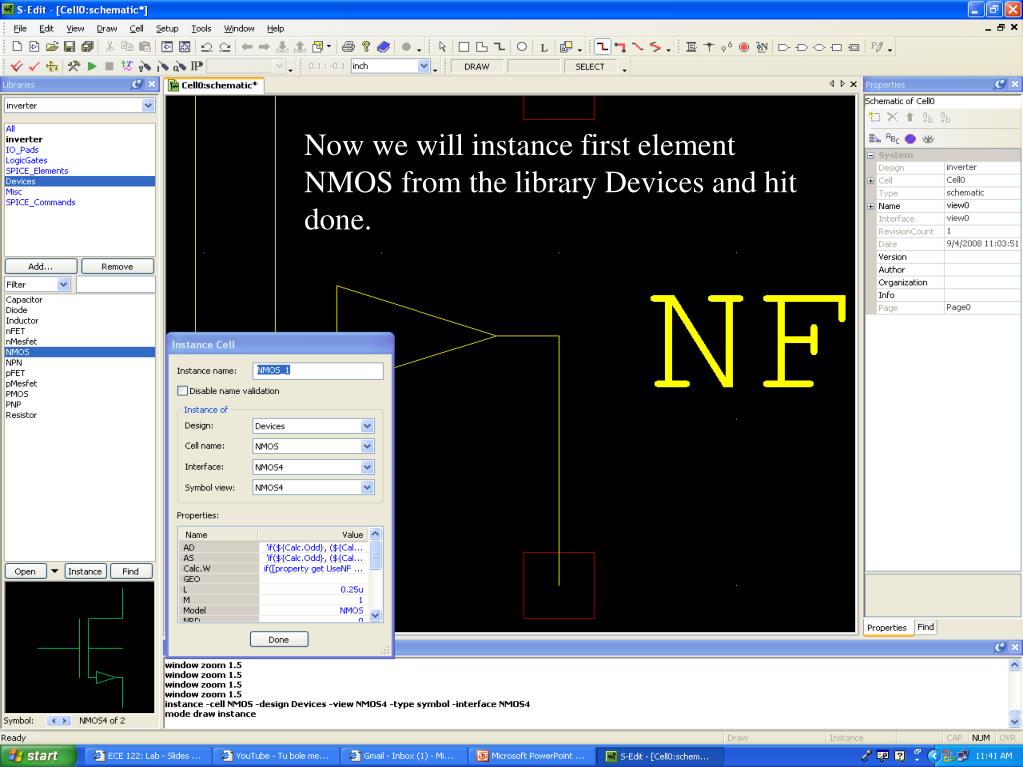Click the Print icon in the toolbar
Image resolution: width=1023 pixels, height=767 pixels.
tap(348, 46)
